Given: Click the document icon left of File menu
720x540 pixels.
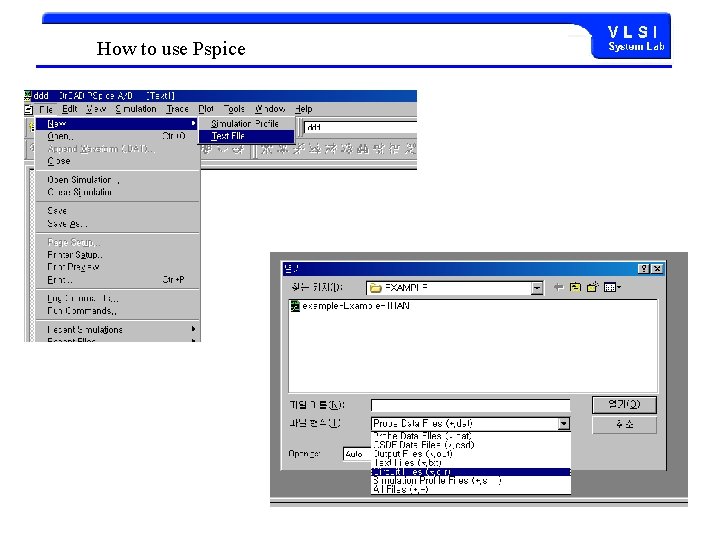Looking at the screenshot, I should tap(29, 110).
